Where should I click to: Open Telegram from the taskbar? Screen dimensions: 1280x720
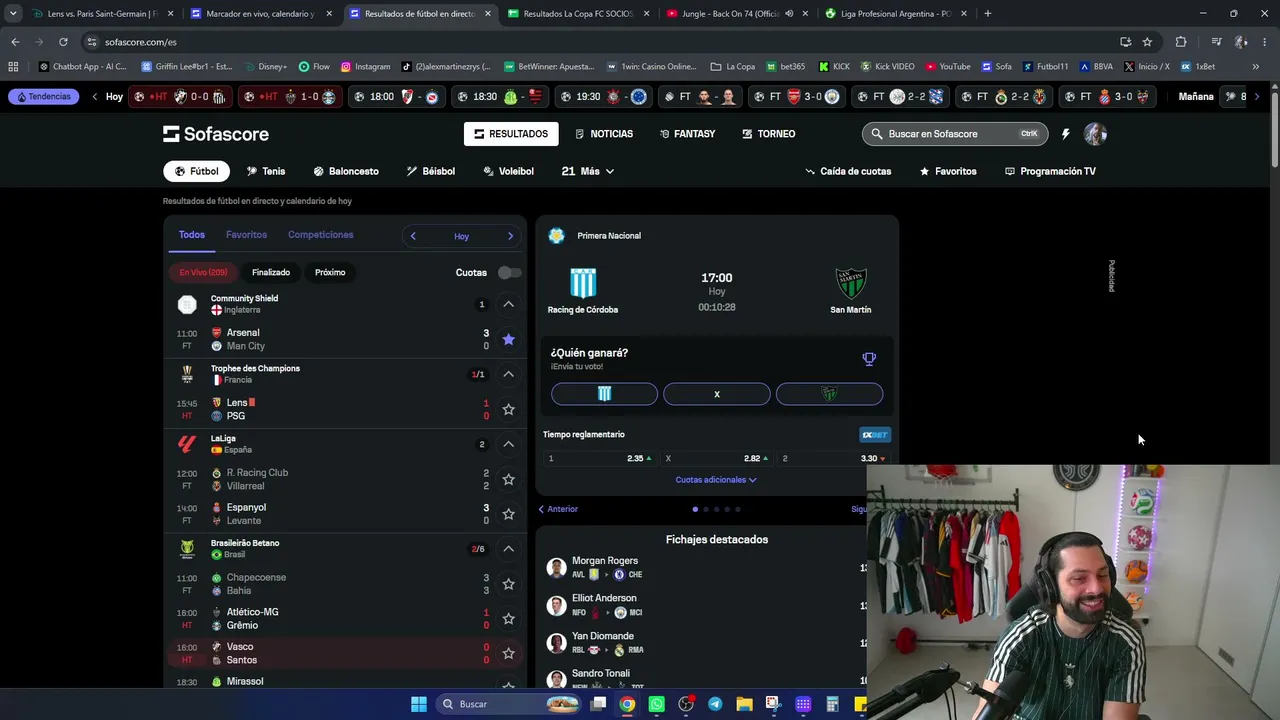point(715,704)
